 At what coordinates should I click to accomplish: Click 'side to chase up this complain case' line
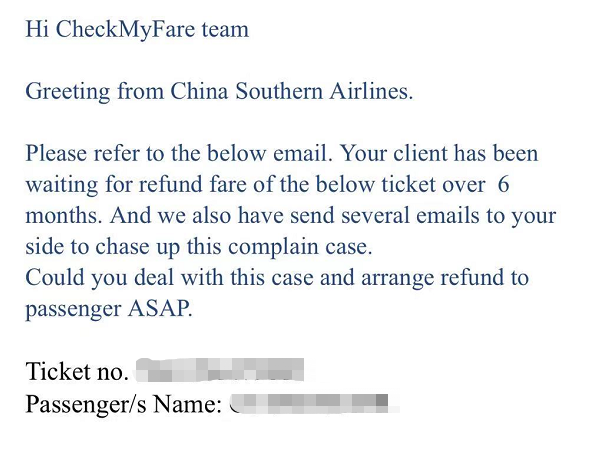point(198,247)
